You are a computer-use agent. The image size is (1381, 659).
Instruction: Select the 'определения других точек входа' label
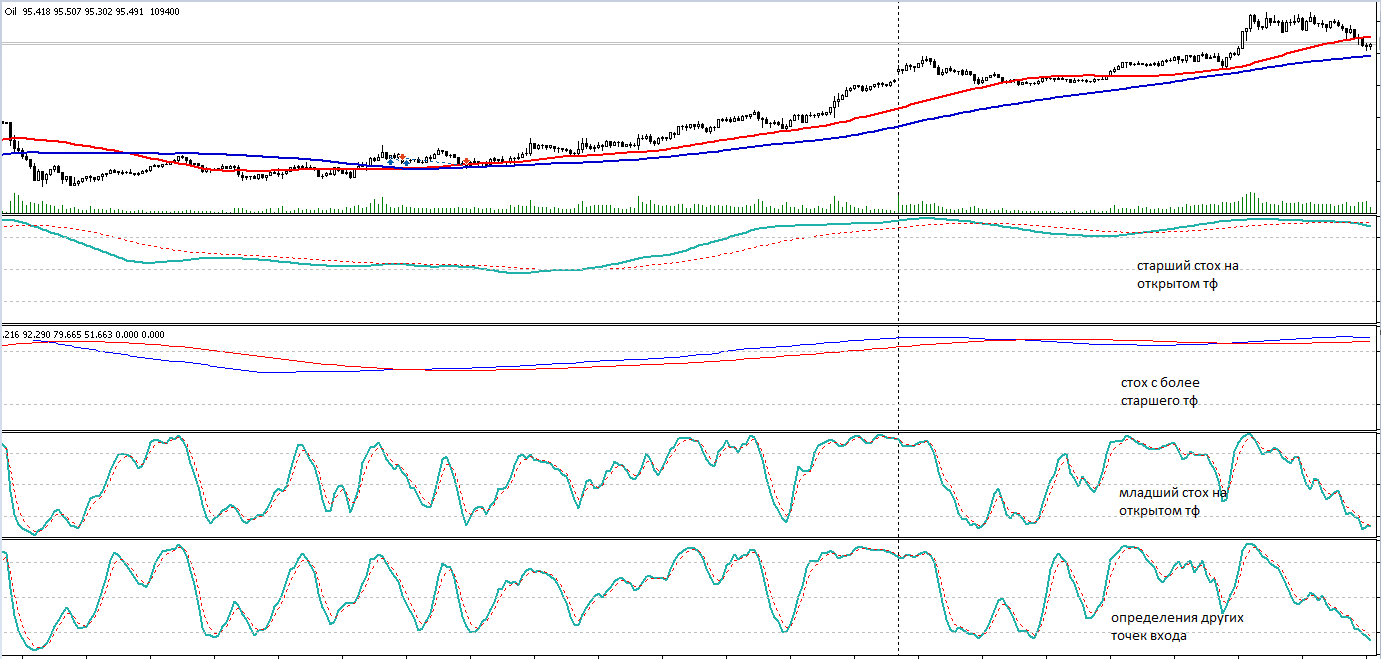pos(1177,627)
